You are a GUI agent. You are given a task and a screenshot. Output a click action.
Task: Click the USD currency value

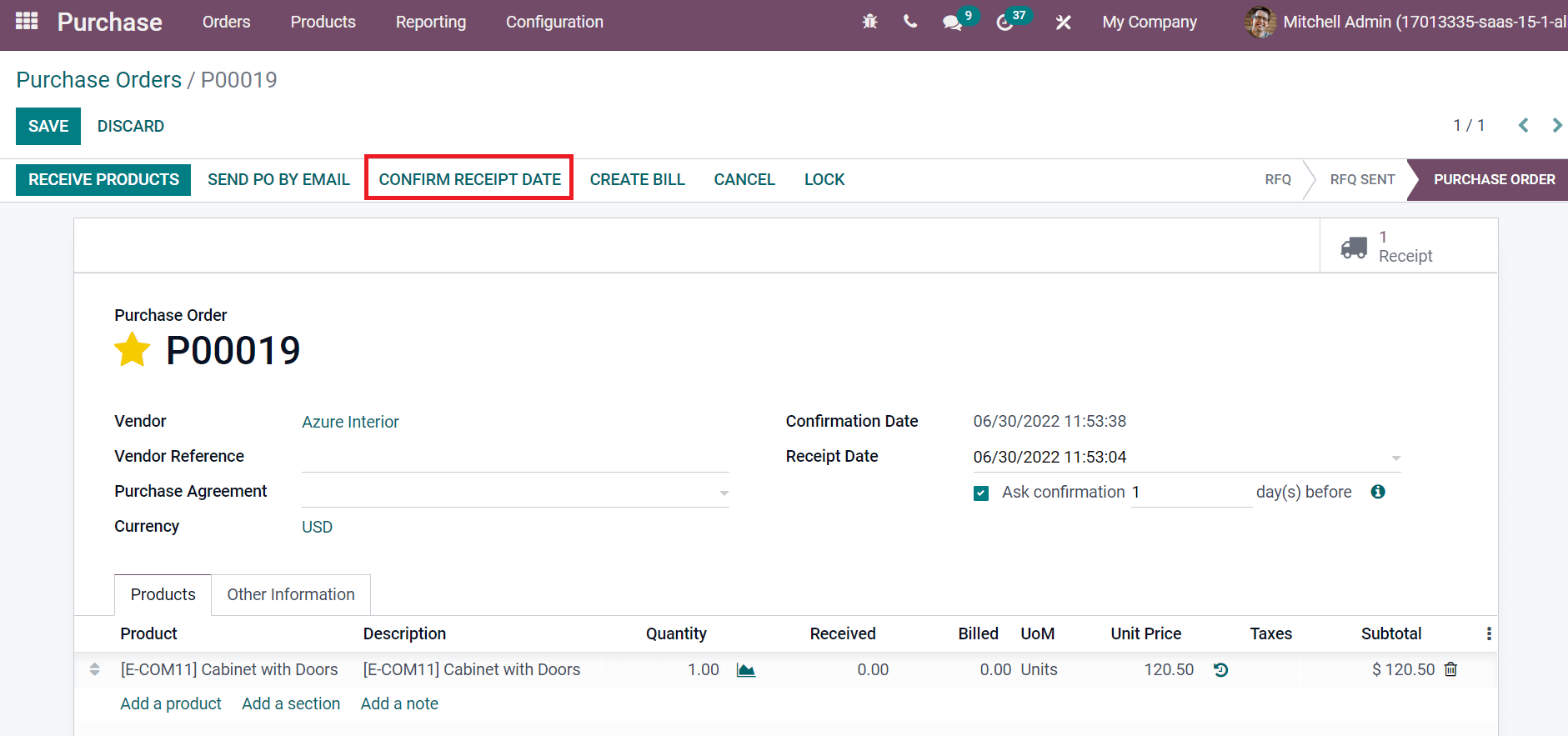pyautogui.click(x=317, y=527)
